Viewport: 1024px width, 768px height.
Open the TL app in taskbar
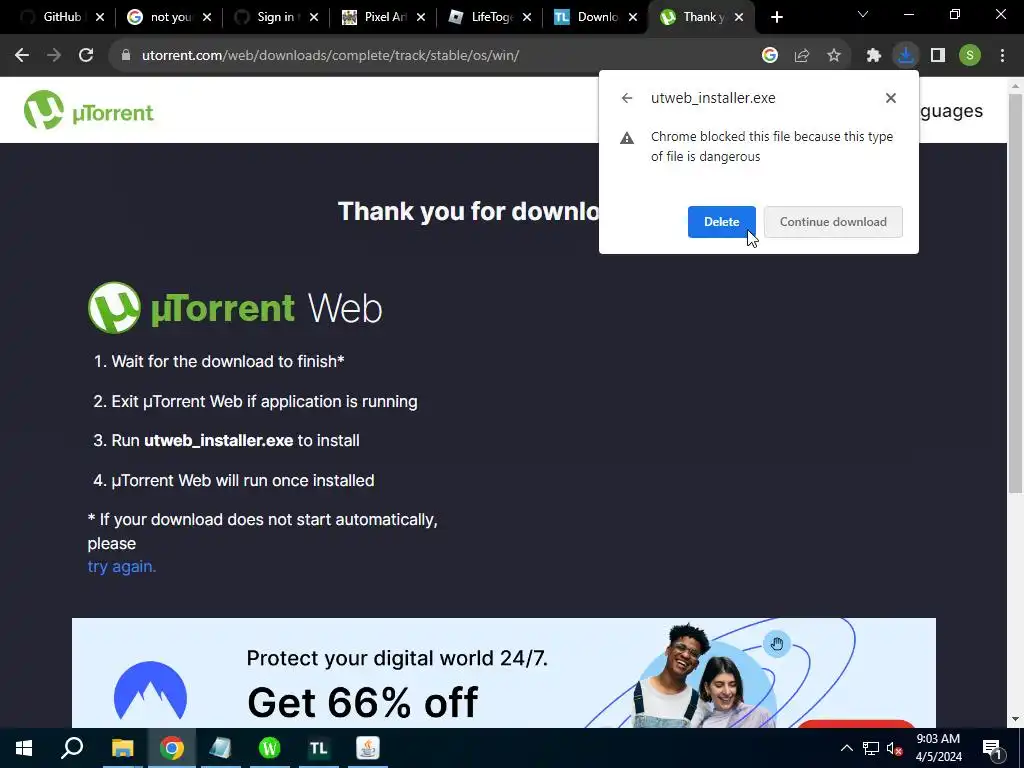pos(318,748)
